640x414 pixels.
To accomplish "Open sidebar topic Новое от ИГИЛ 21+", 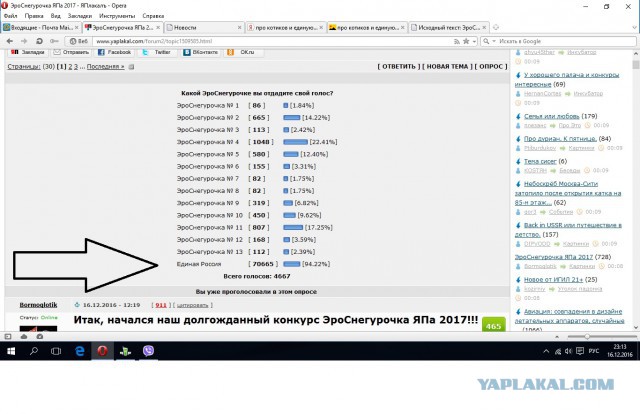I will pyautogui.click(x=553, y=279).
